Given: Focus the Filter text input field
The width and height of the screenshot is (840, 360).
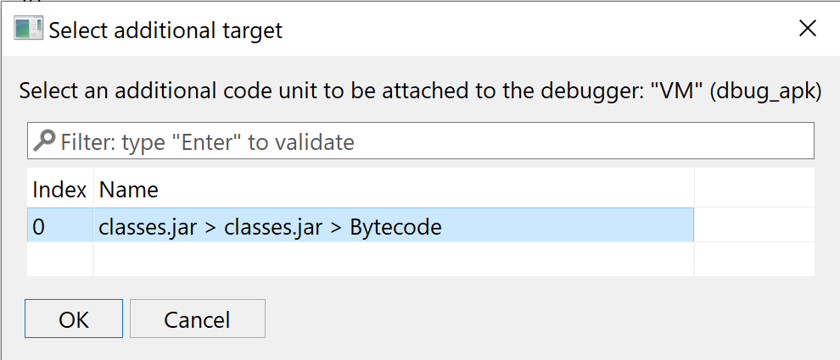Looking at the screenshot, I should tap(421, 141).
